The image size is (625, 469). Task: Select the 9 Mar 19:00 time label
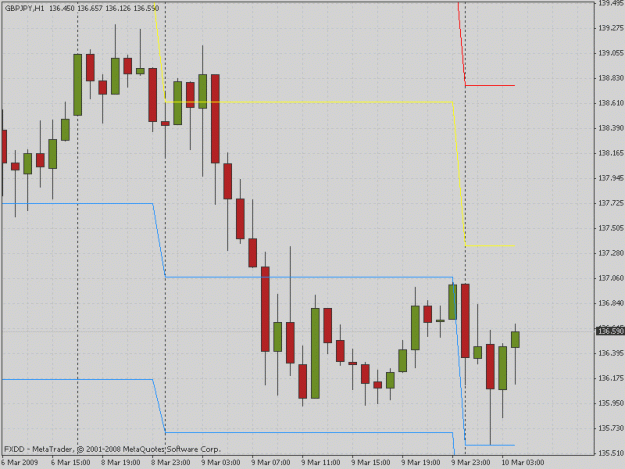(x=421, y=462)
